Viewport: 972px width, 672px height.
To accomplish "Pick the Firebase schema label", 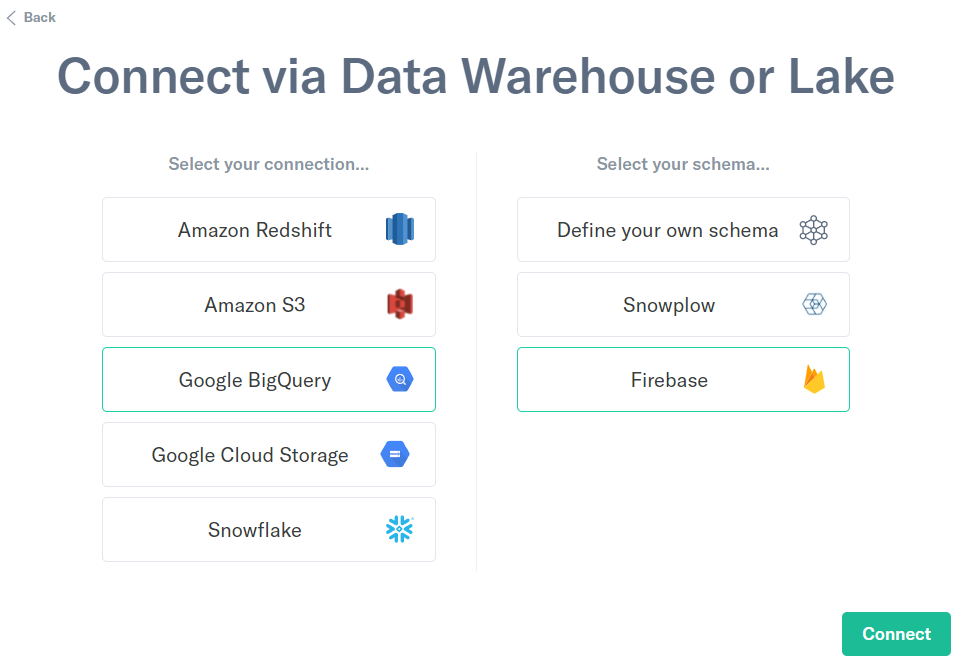I will coord(669,380).
